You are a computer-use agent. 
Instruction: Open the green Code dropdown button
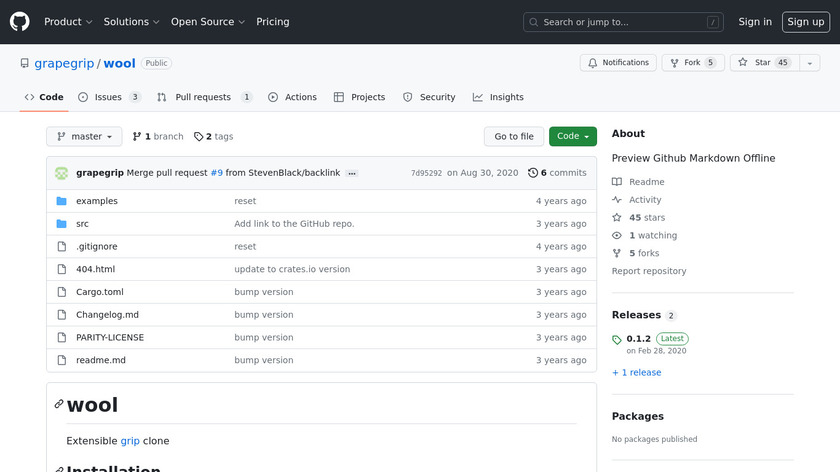(x=573, y=137)
